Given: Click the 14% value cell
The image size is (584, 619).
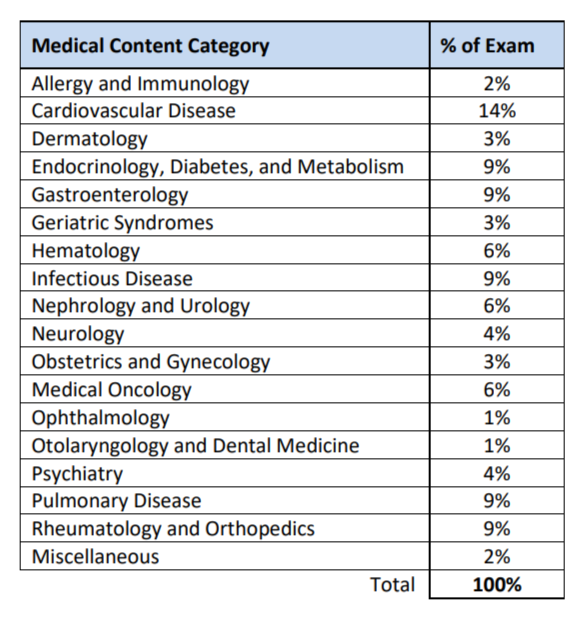Looking at the screenshot, I should point(497,111).
